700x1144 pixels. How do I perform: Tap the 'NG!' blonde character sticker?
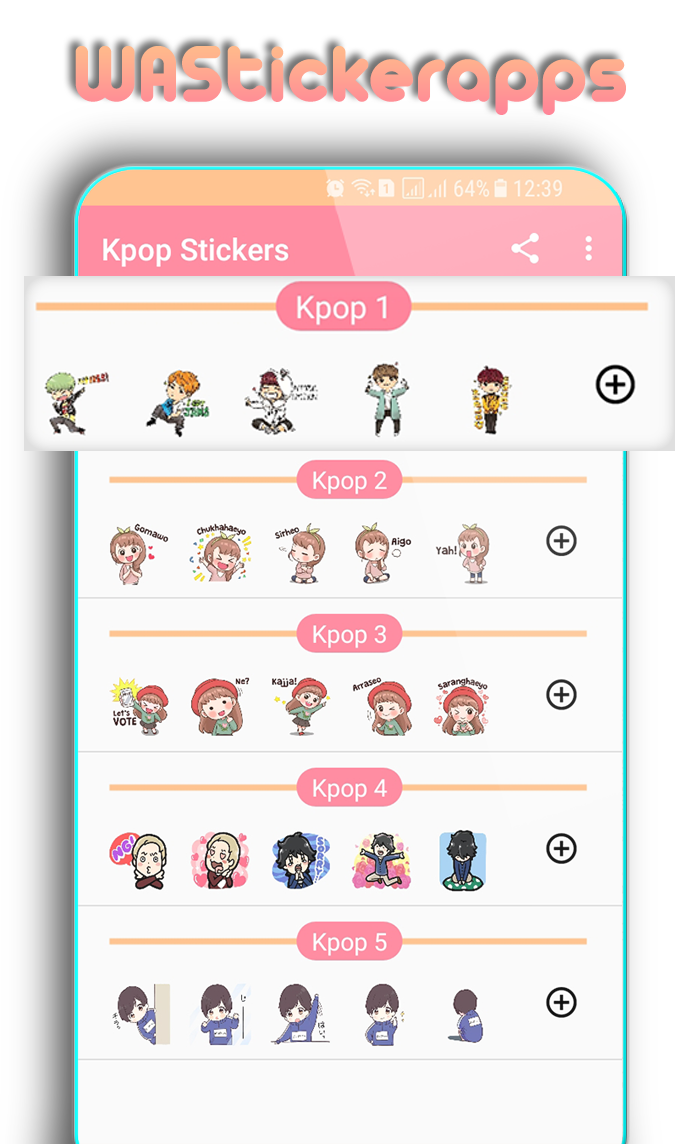139,860
